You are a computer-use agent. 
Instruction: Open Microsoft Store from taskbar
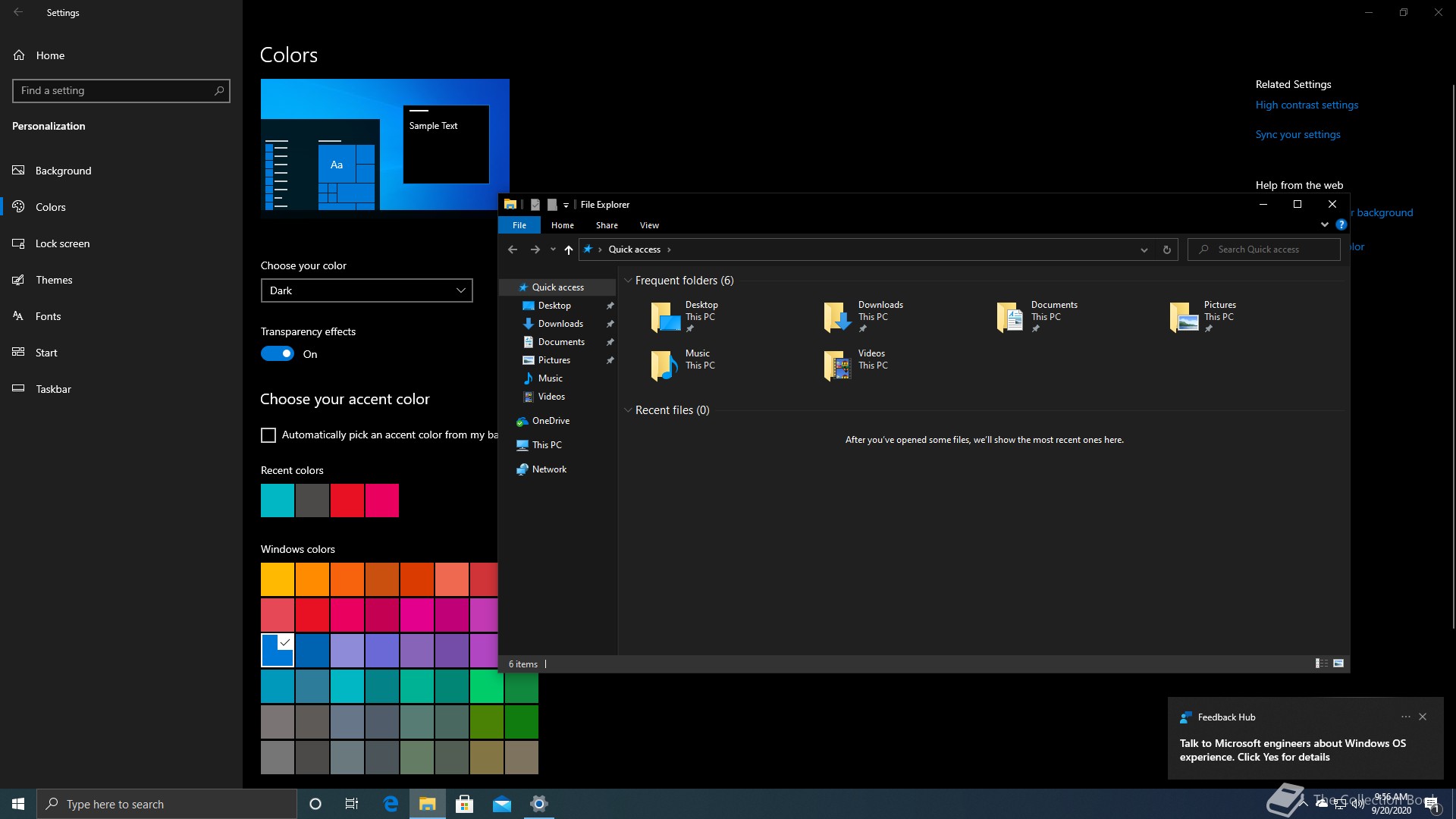(x=464, y=804)
